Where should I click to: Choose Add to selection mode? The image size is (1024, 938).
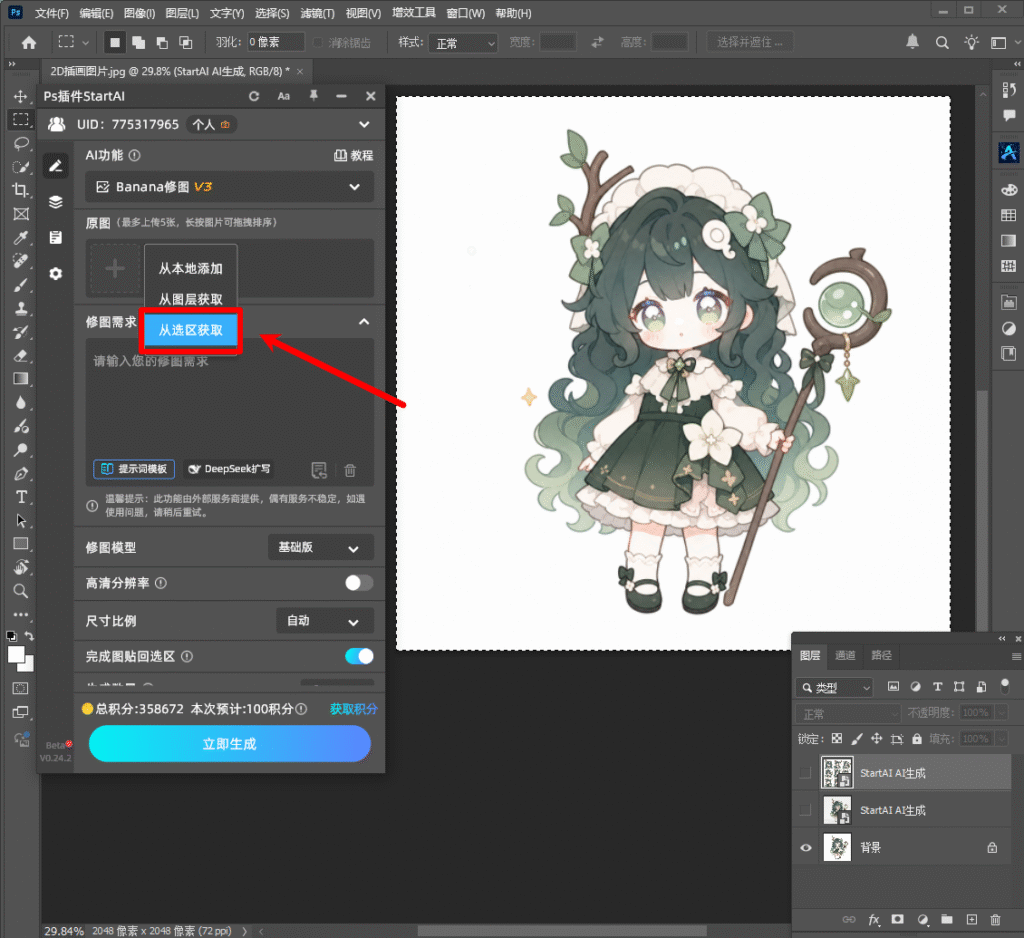click(x=138, y=43)
